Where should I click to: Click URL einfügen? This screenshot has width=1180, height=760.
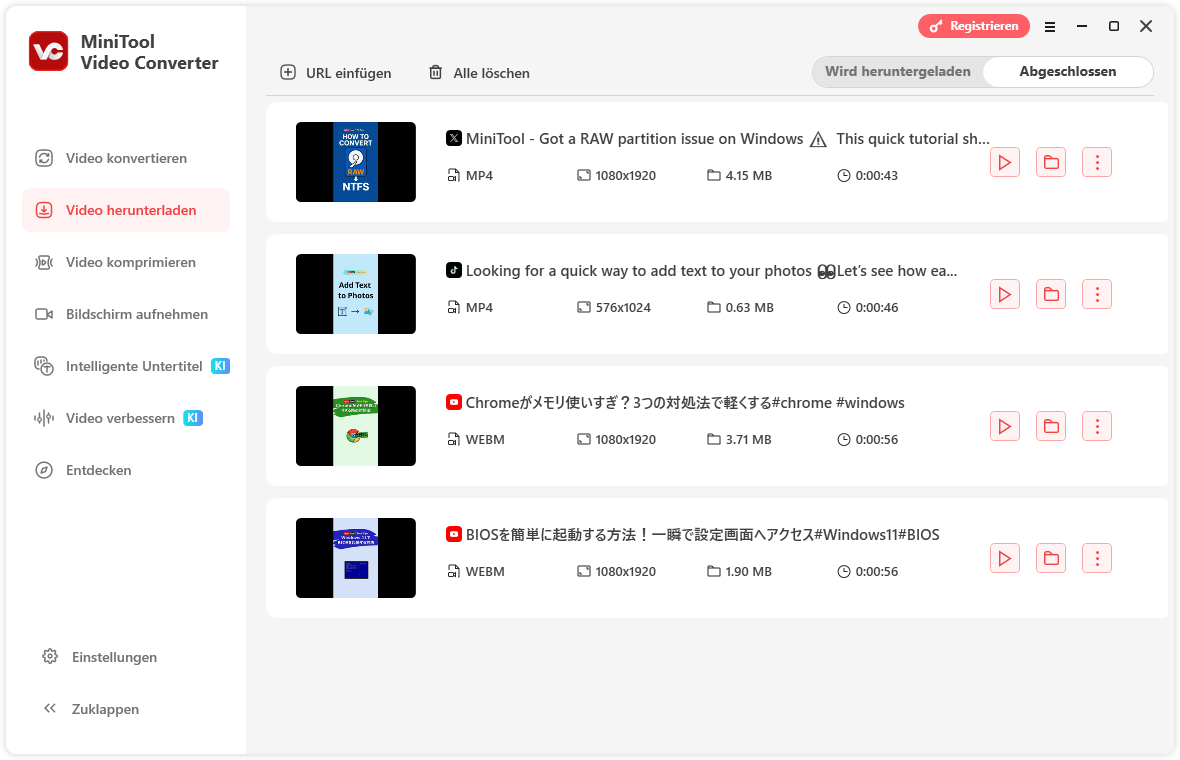[x=336, y=73]
